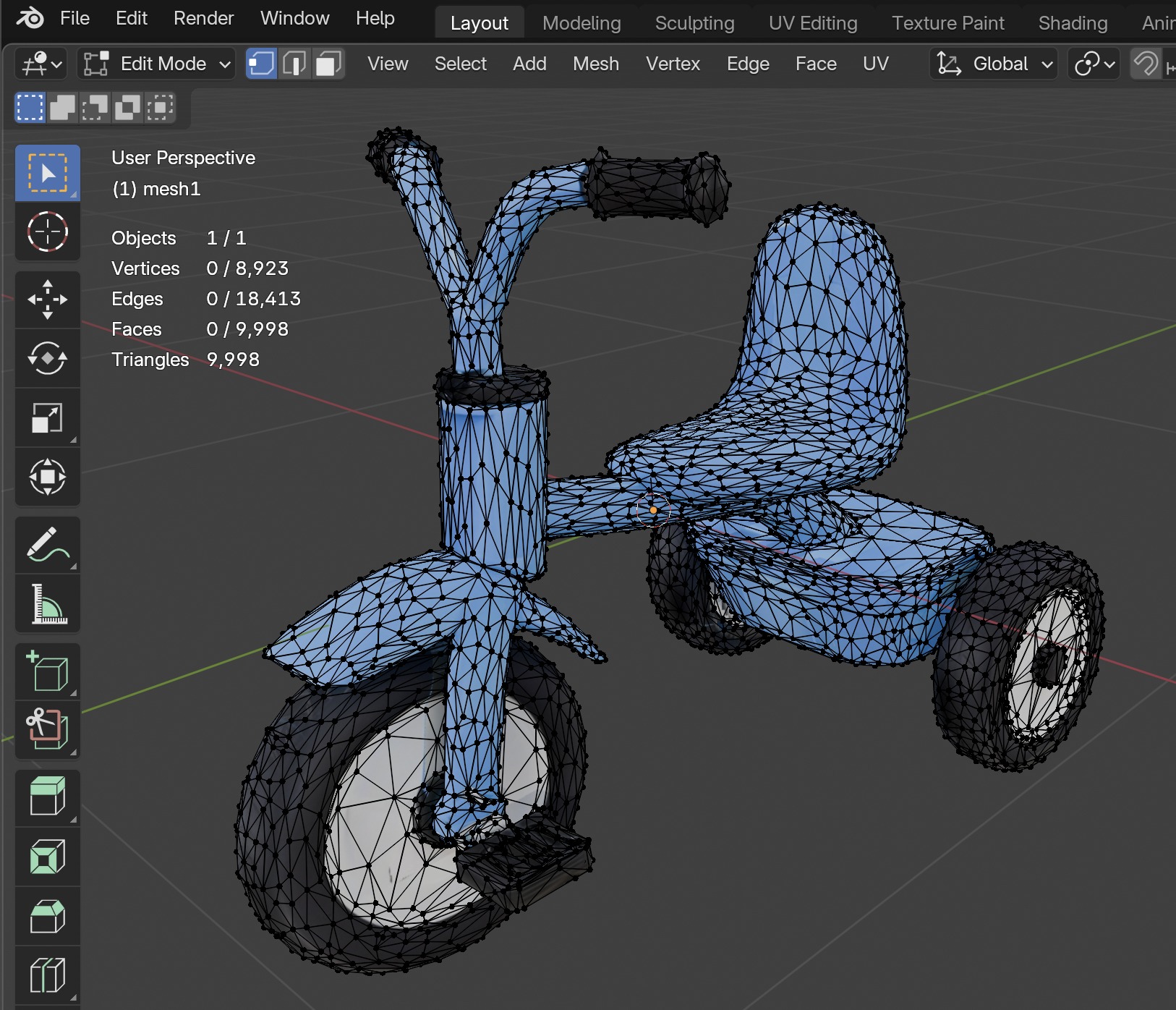Select the Extrude Region tool
Viewport: 1176px width, 1010px height.
click(x=48, y=797)
